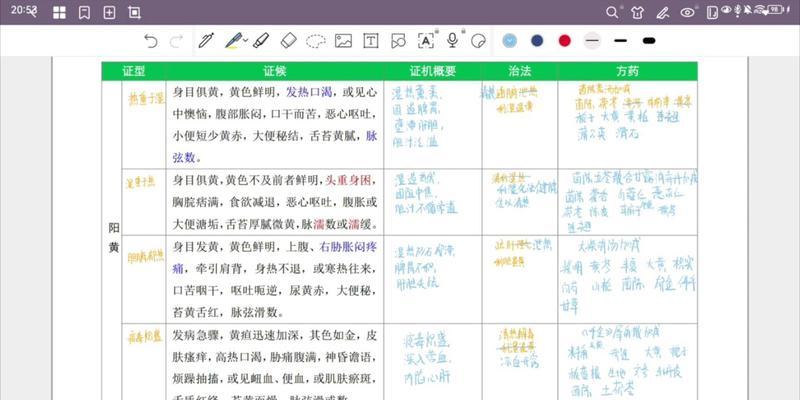This screenshot has height=400, width=800.
Task: Expand the pen type dropdown arrow
Action: [x=245, y=40]
